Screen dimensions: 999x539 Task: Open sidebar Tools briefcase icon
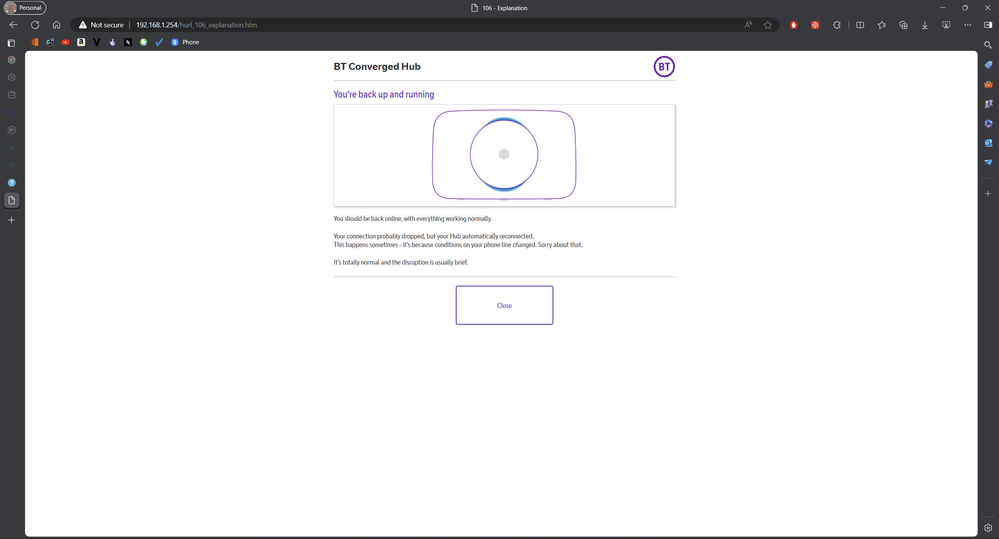988,84
